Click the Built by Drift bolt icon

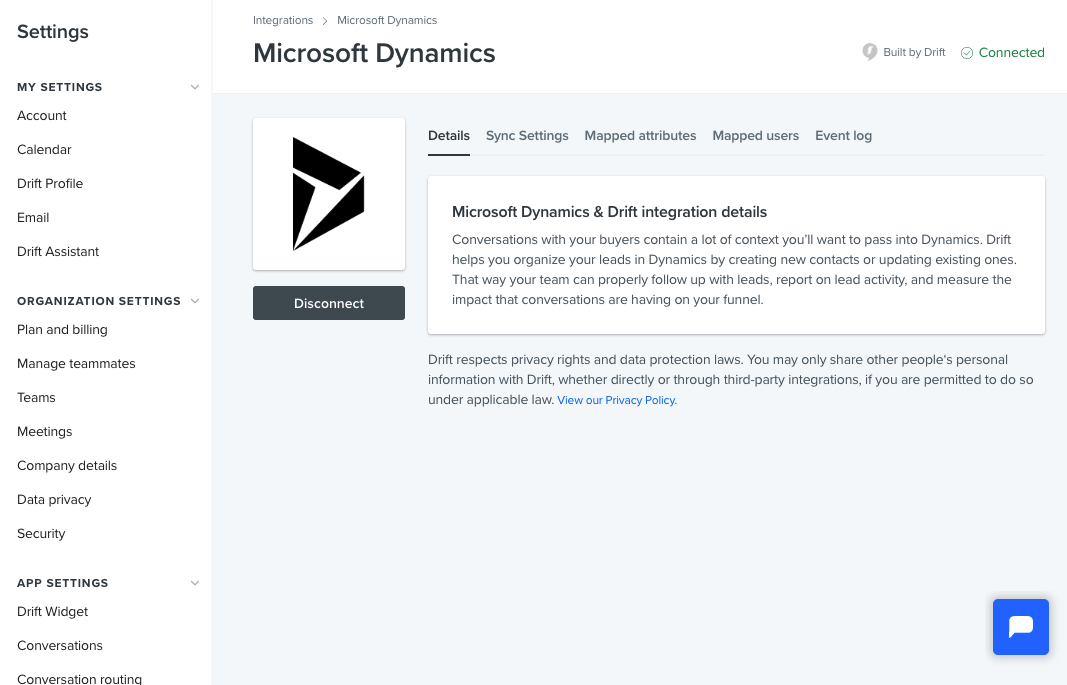pos(870,52)
